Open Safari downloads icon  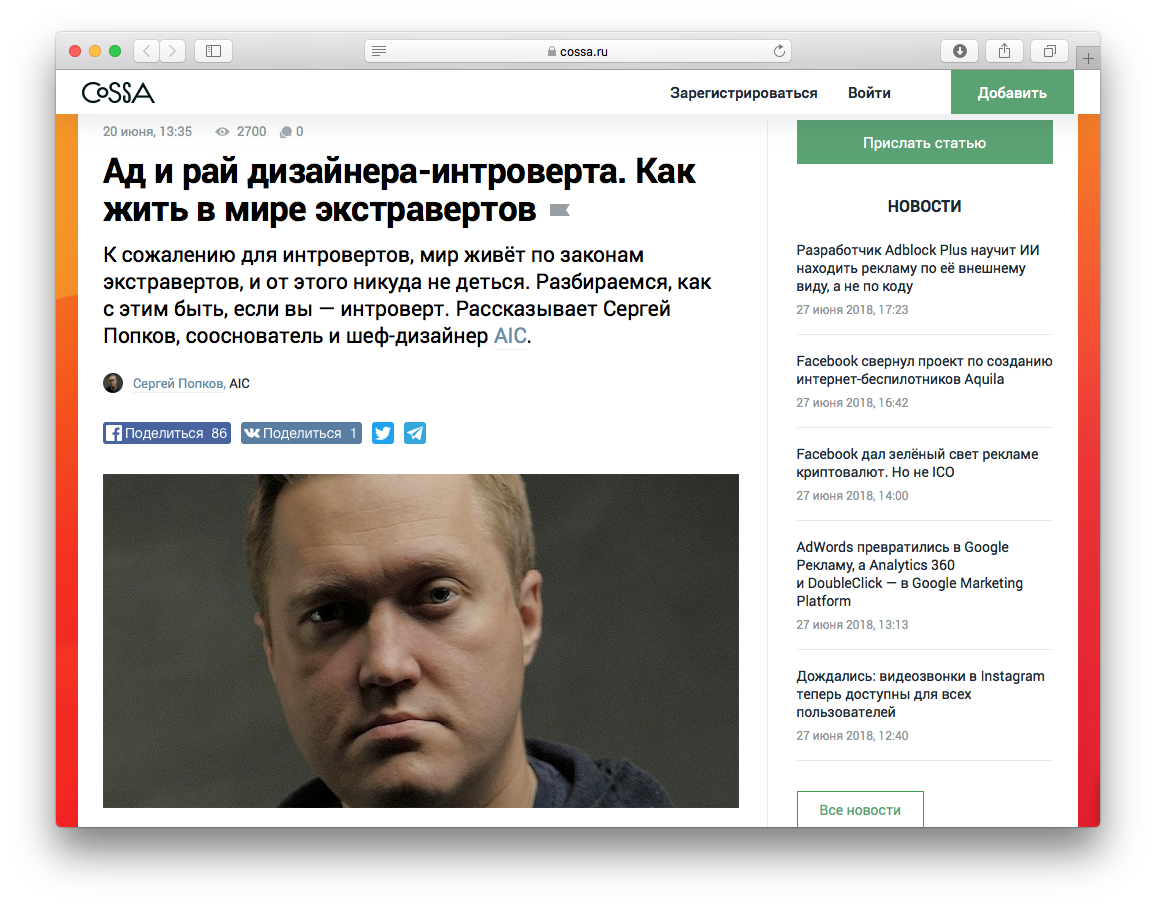pyautogui.click(x=960, y=51)
